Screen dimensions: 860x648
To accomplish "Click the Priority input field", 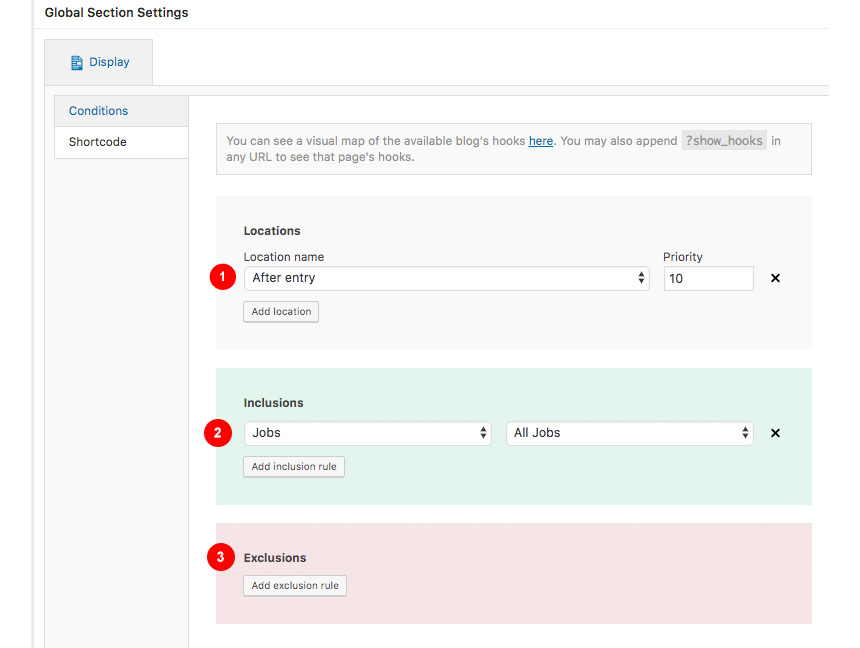I will (709, 279).
